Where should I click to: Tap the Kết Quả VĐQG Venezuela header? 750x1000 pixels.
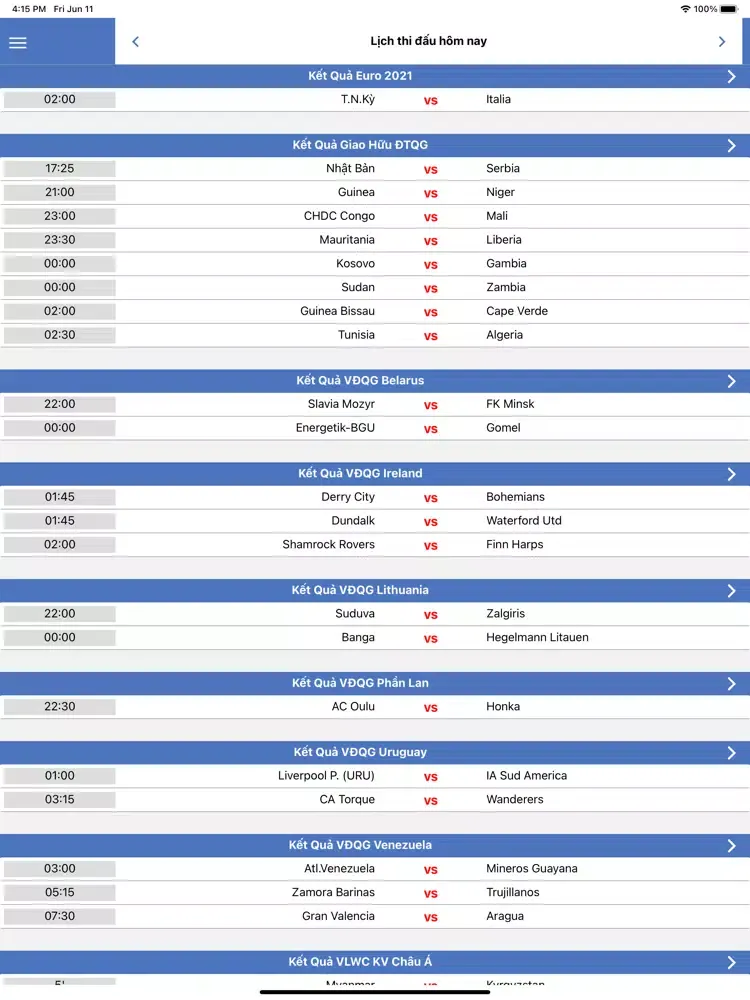(x=360, y=846)
